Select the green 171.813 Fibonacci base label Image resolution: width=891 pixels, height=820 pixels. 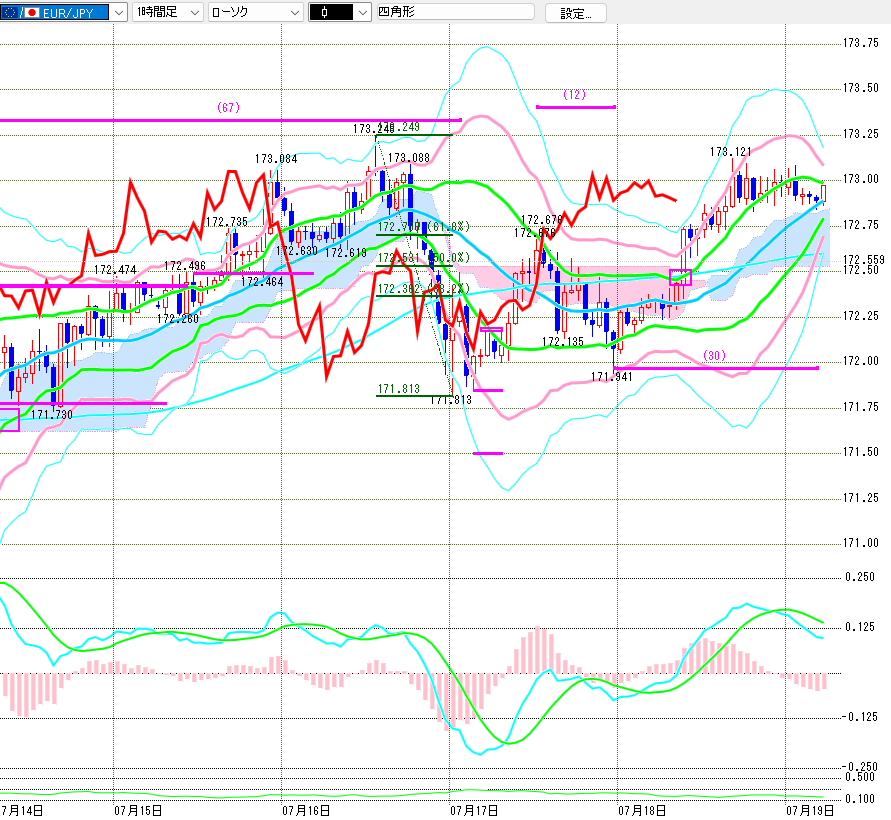click(399, 388)
